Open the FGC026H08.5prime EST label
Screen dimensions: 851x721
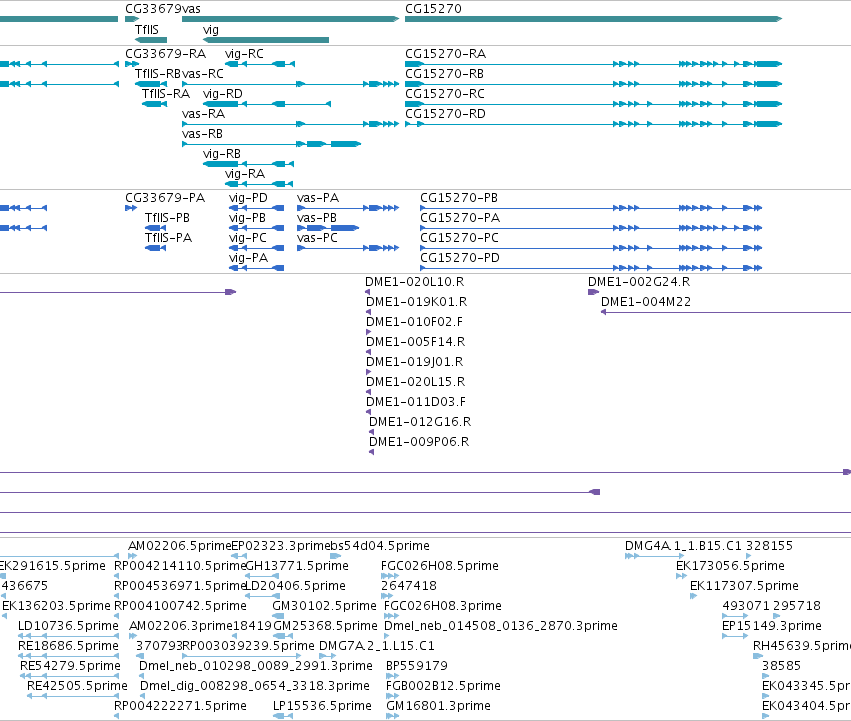440,566
